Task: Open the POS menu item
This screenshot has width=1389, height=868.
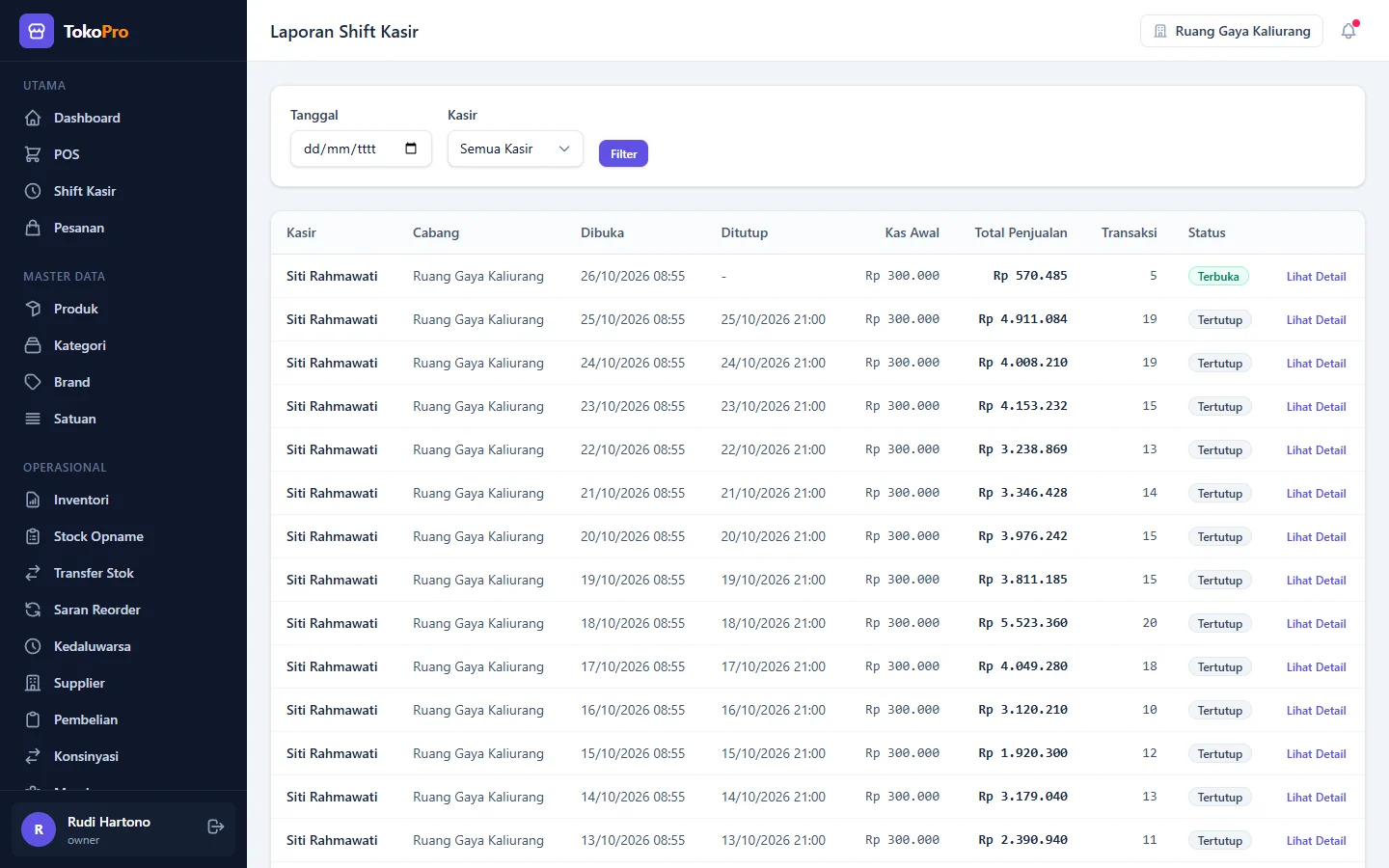Action: coord(123,154)
